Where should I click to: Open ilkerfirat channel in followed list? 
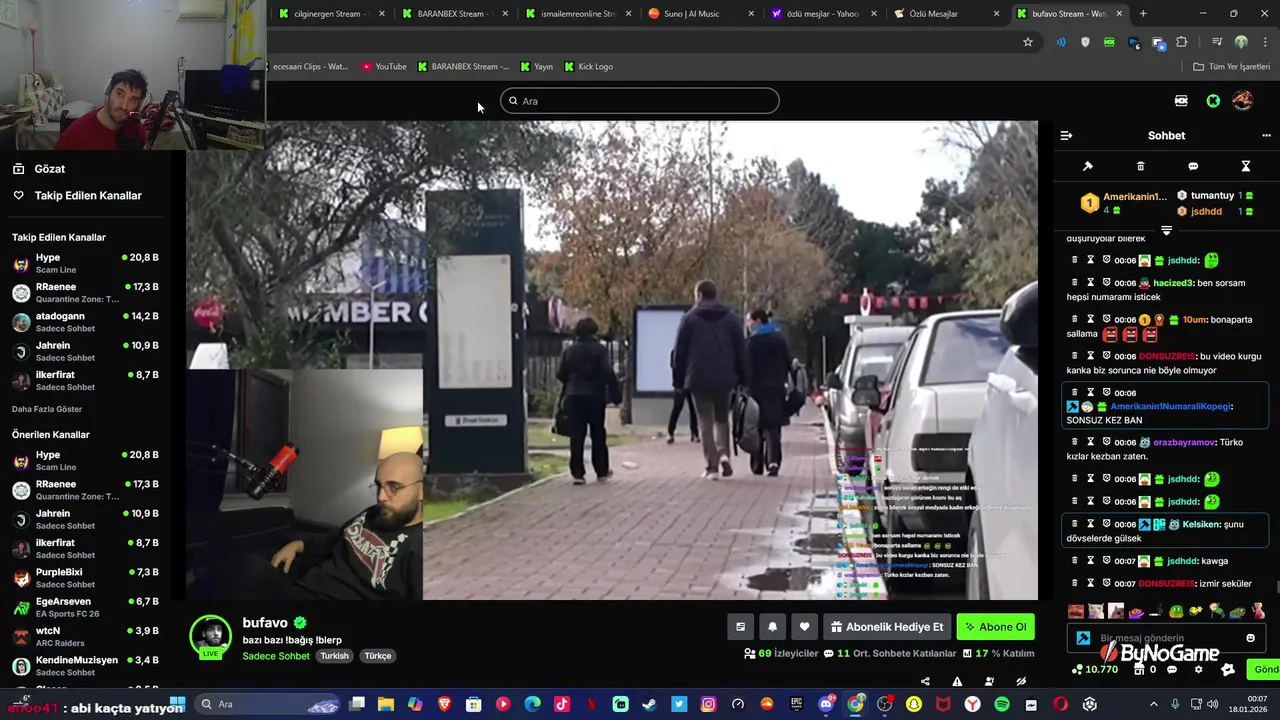[85, 380]
